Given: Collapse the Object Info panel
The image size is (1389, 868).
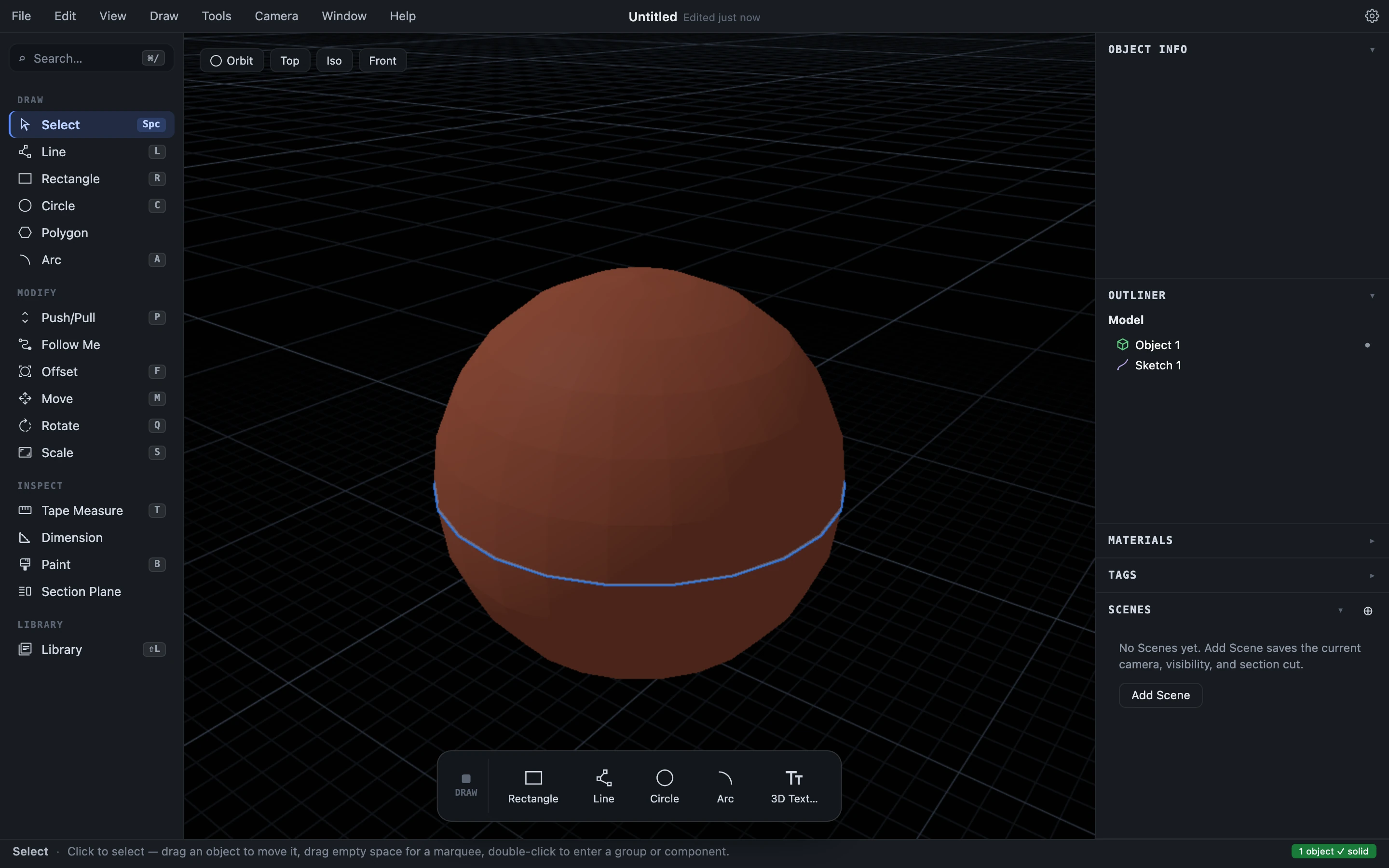Looking at the screenshot, I should 1372,50.
